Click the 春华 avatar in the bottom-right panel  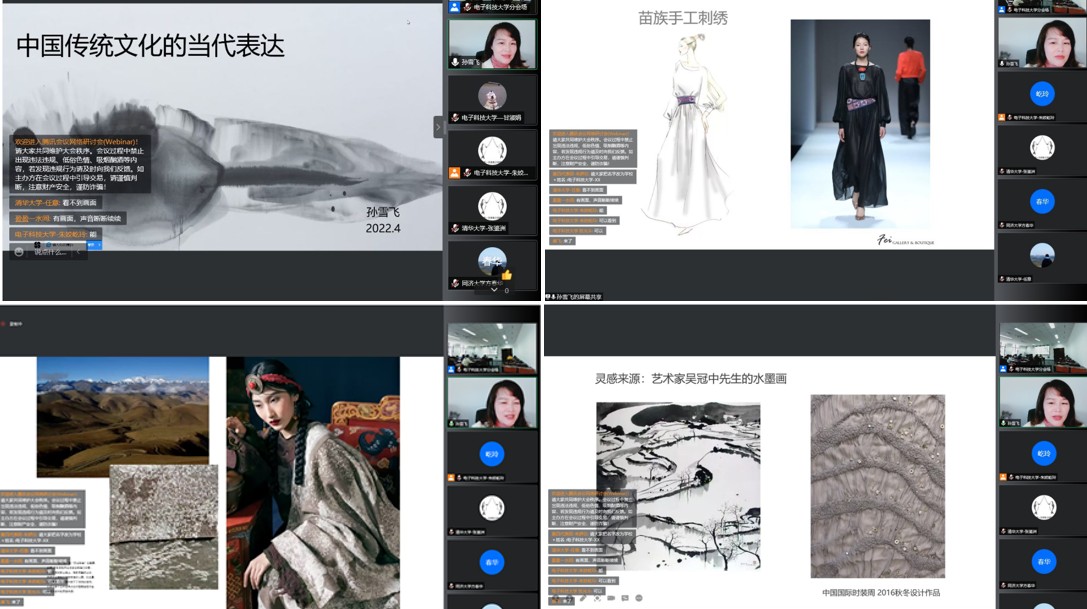pos(1042,561)
